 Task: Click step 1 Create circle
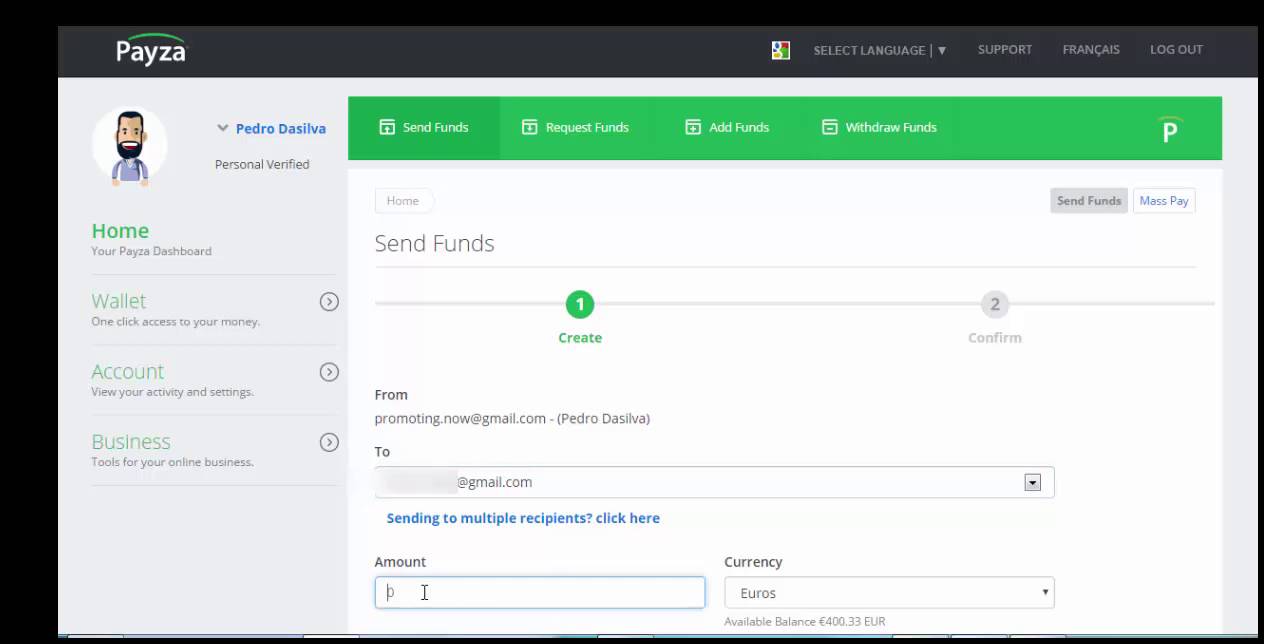tap(580, 304)
